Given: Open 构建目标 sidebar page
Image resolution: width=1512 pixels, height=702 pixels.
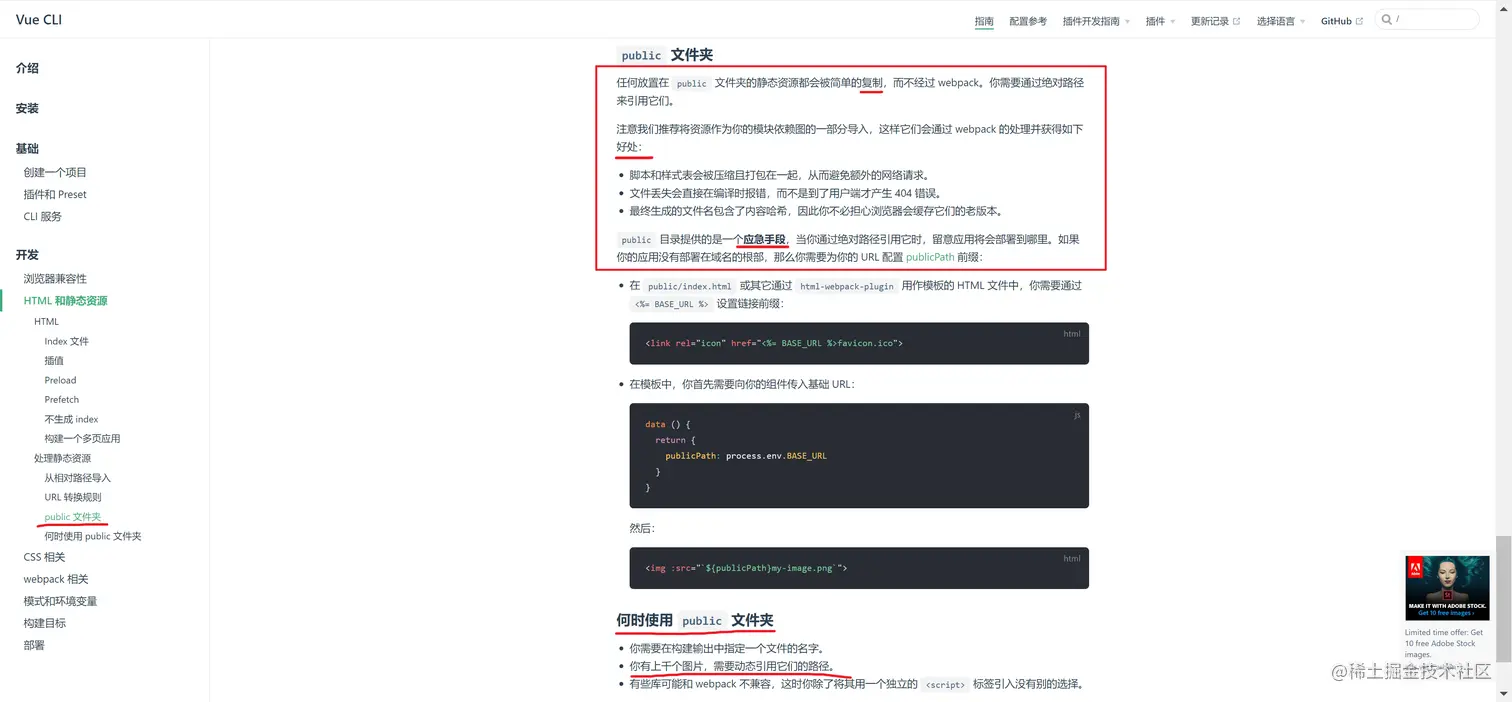Looking at the screenshot, I should (44, 623).
